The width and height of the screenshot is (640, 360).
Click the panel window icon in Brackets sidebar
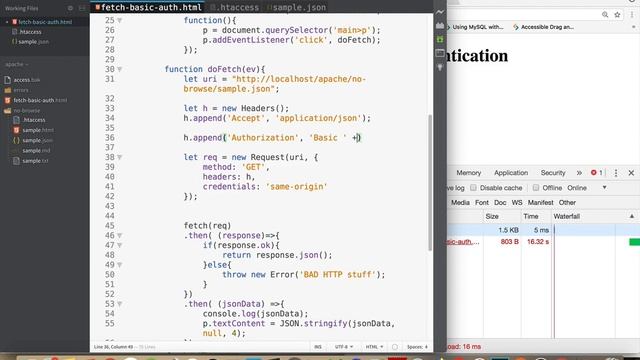tap(440, 53)
